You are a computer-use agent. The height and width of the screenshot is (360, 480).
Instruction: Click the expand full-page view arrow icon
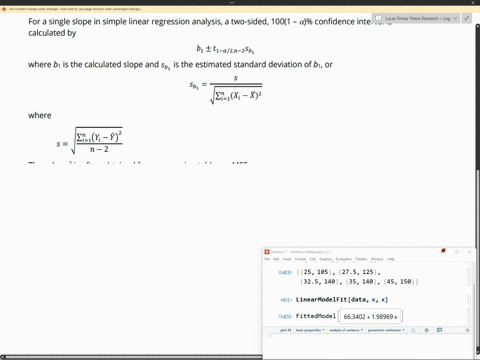(x=467, y=18)
